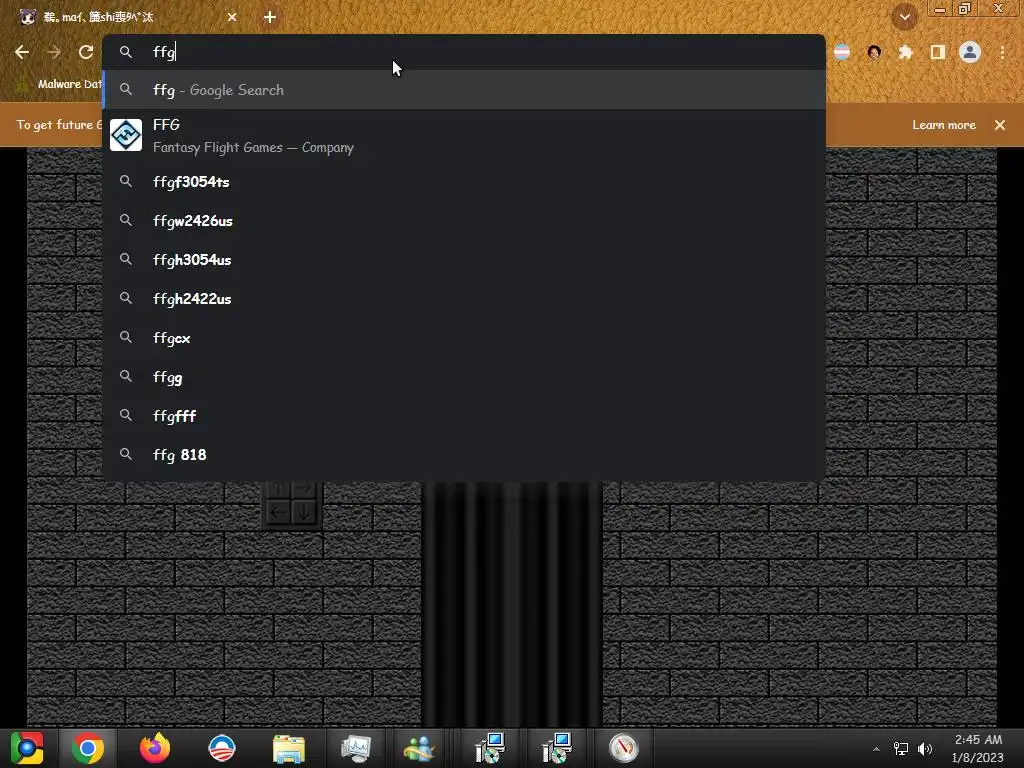Open the Malware Dat bookmark
Image resolution: width=1024 pixels, height=768 pixels.
click(60, 84)
